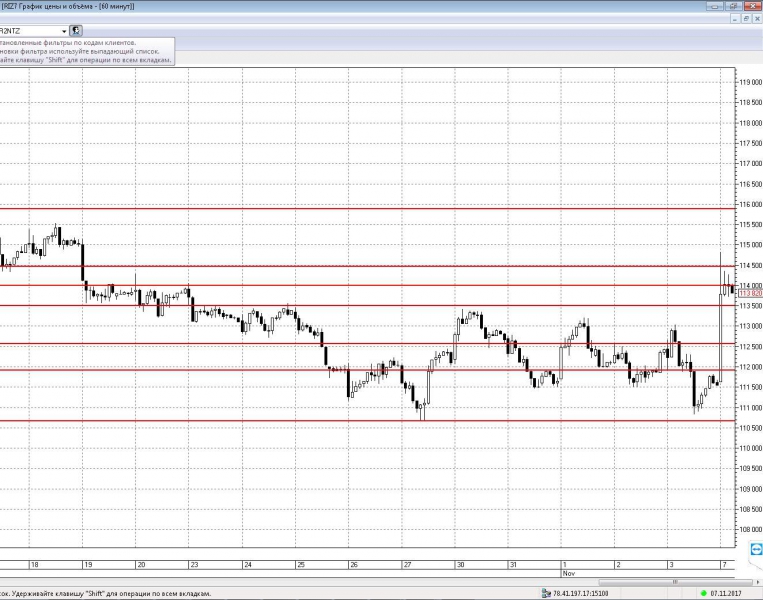Minimize the inner chart window
763x600 pixels.
point(735,18)
